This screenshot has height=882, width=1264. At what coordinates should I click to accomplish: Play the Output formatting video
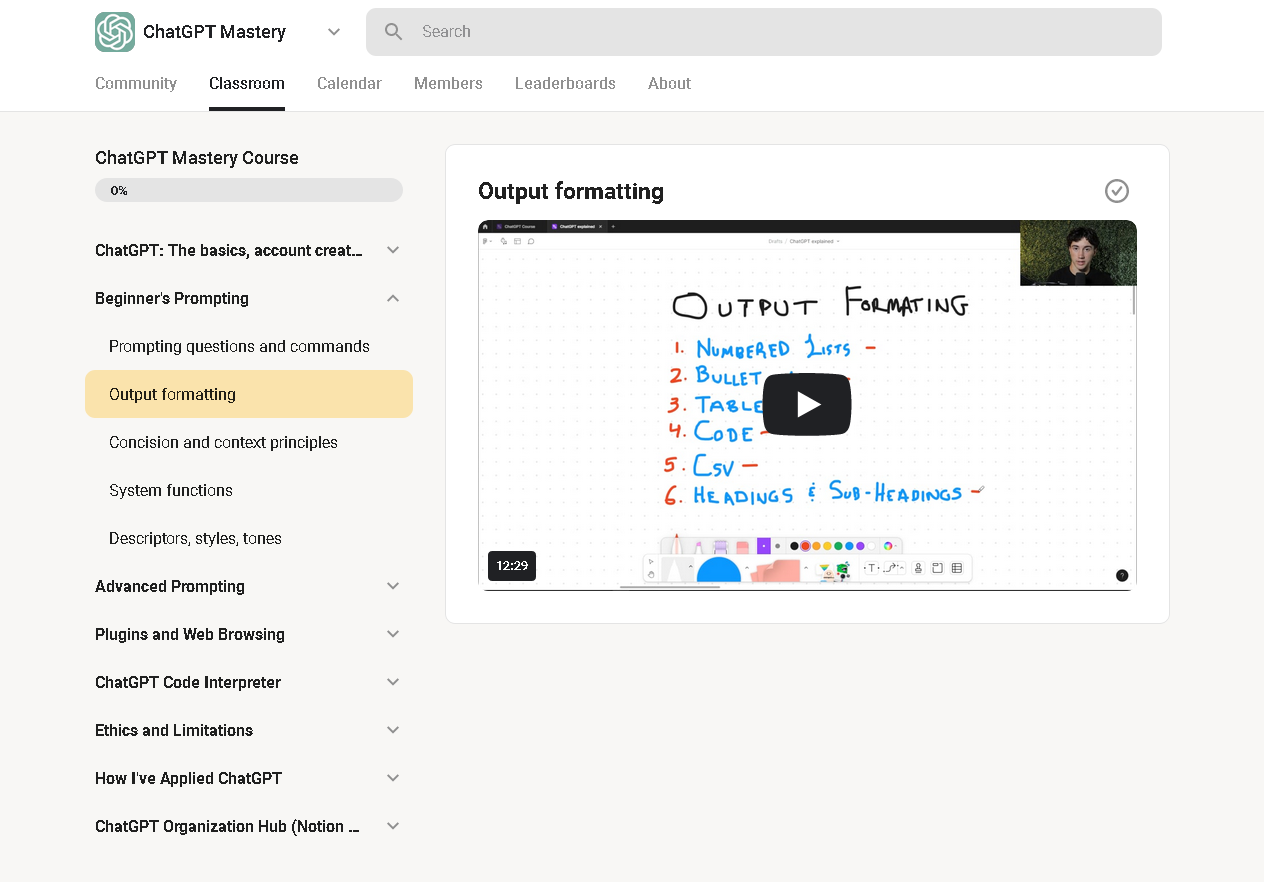pos(807,404)
